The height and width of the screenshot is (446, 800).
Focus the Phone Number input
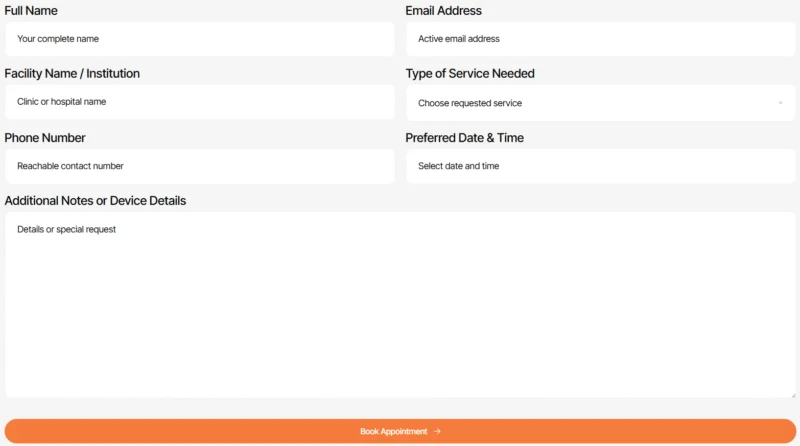point(199,166)
